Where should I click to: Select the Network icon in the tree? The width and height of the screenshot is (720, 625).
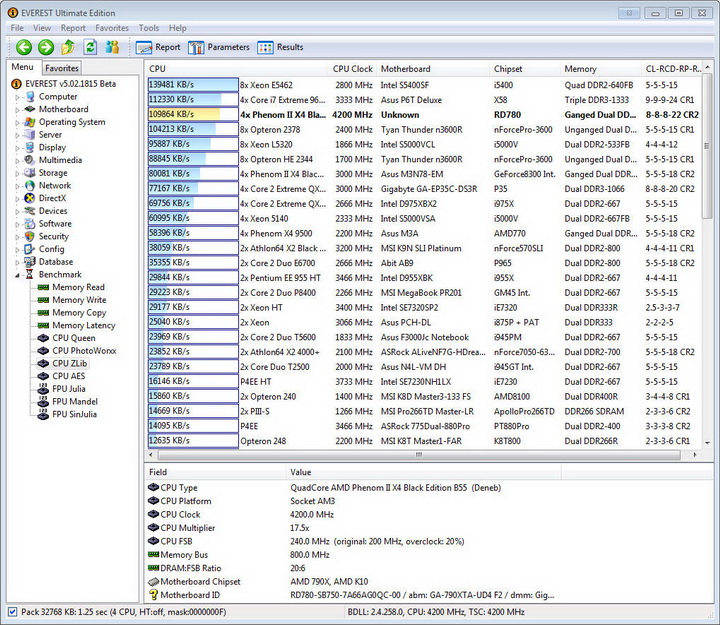30,186
